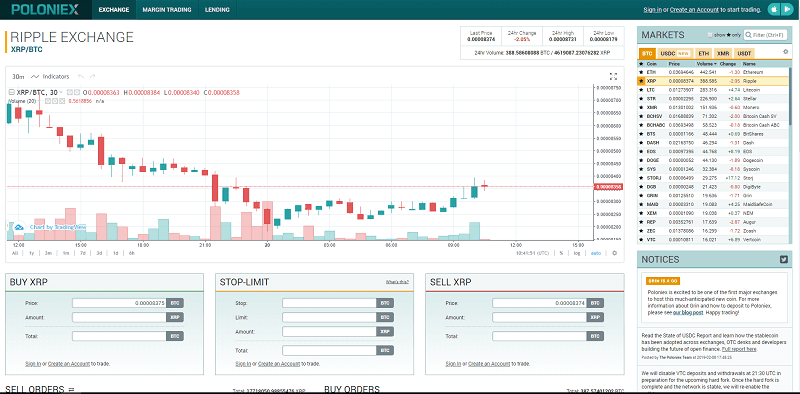Select the Storj row in Markets
Screen dimensions: 800x394
pos(713,178)
